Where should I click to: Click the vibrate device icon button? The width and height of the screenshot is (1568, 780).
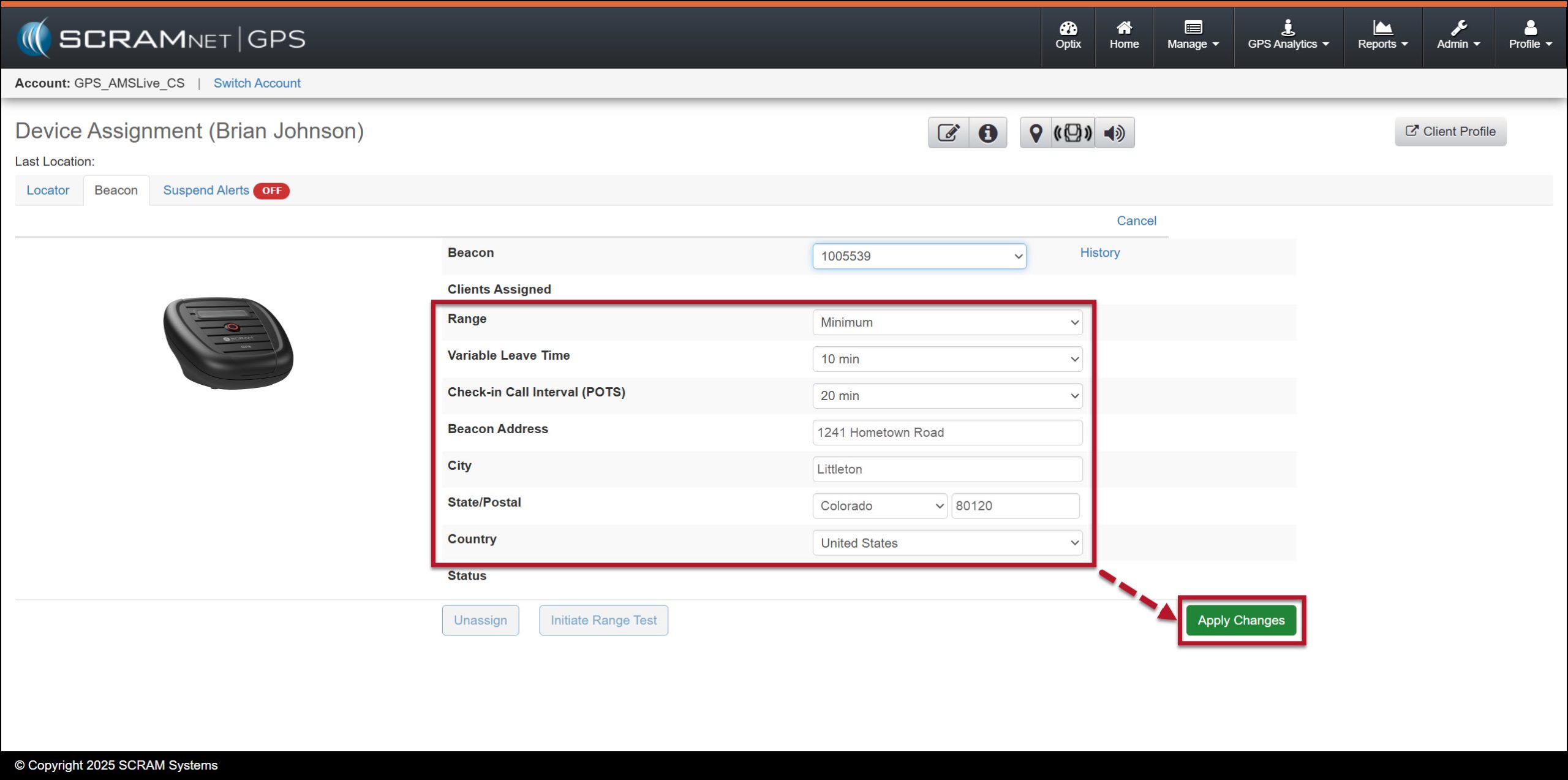(1072, 132)
